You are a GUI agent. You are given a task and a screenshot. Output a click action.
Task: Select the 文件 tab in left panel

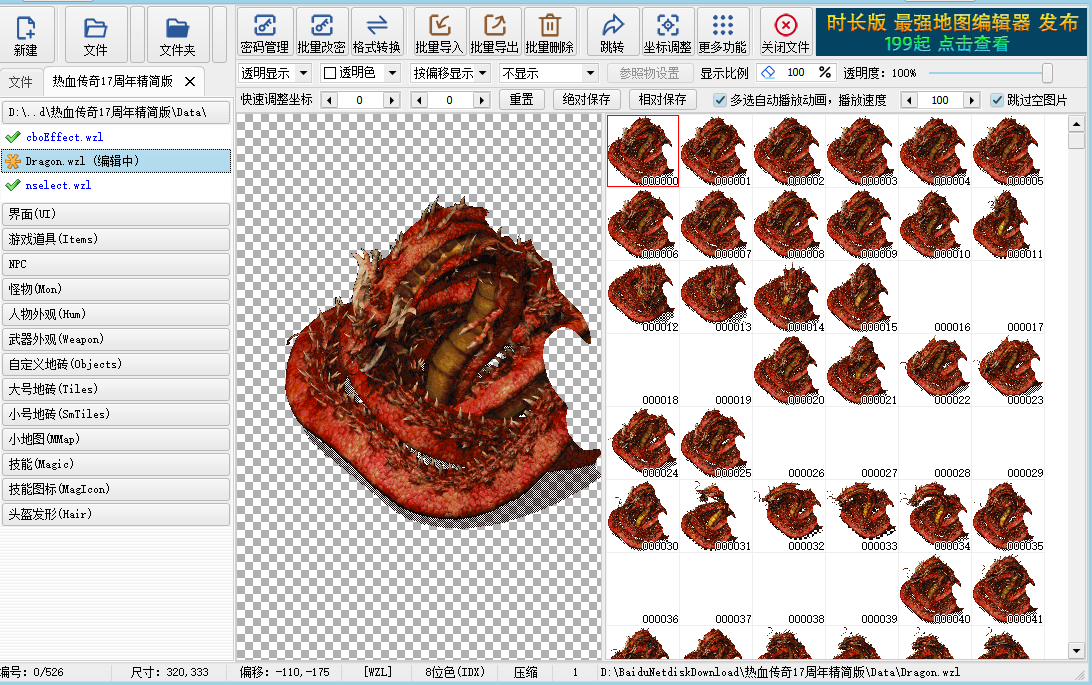[x=21, y=82]
